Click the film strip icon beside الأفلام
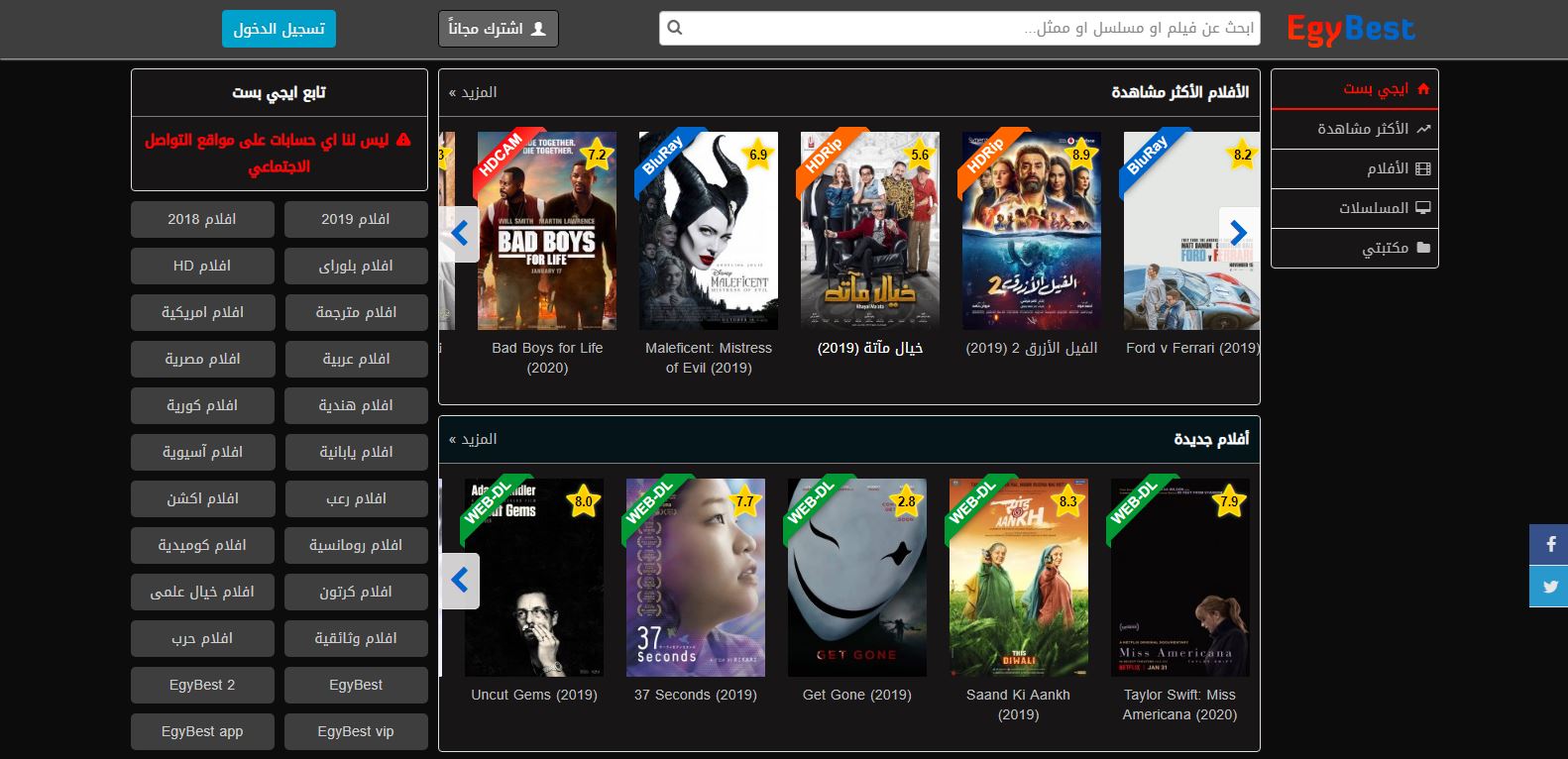Screen dimensions: 1568x759 1423,168
